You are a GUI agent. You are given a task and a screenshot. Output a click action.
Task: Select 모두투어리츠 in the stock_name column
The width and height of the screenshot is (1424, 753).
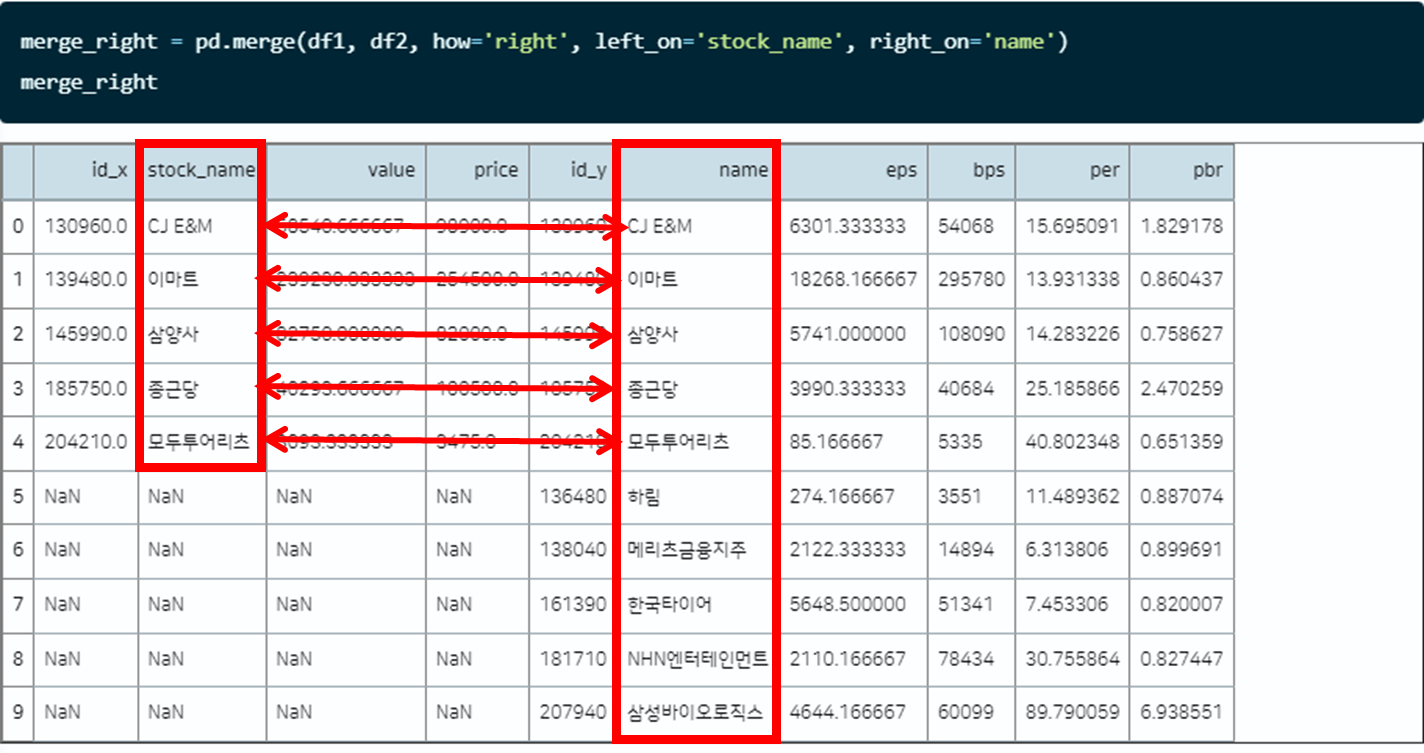(x=198, y=442)
